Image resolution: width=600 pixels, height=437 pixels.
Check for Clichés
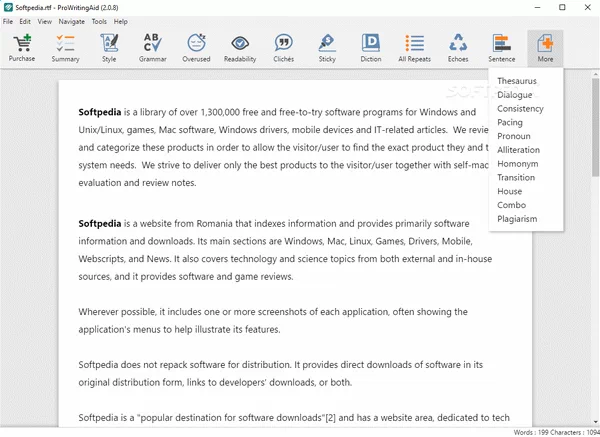pos(284,48)
